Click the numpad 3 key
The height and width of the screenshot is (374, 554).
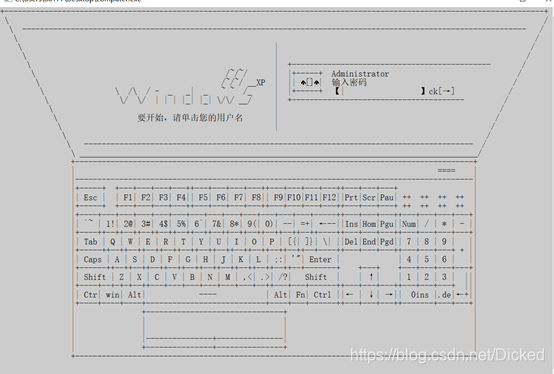444,277
